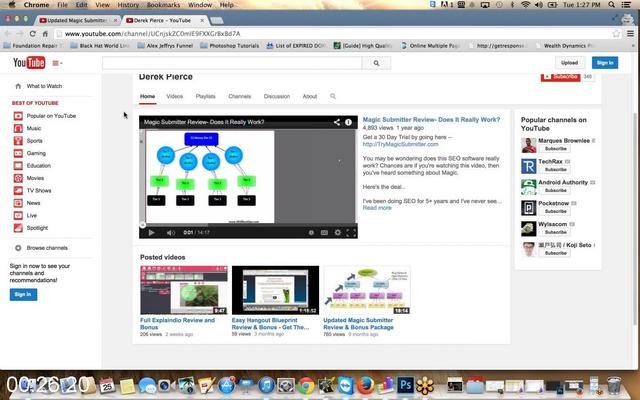Click the video progress bar
Screen dimensions: 640x400
(248, 225)
